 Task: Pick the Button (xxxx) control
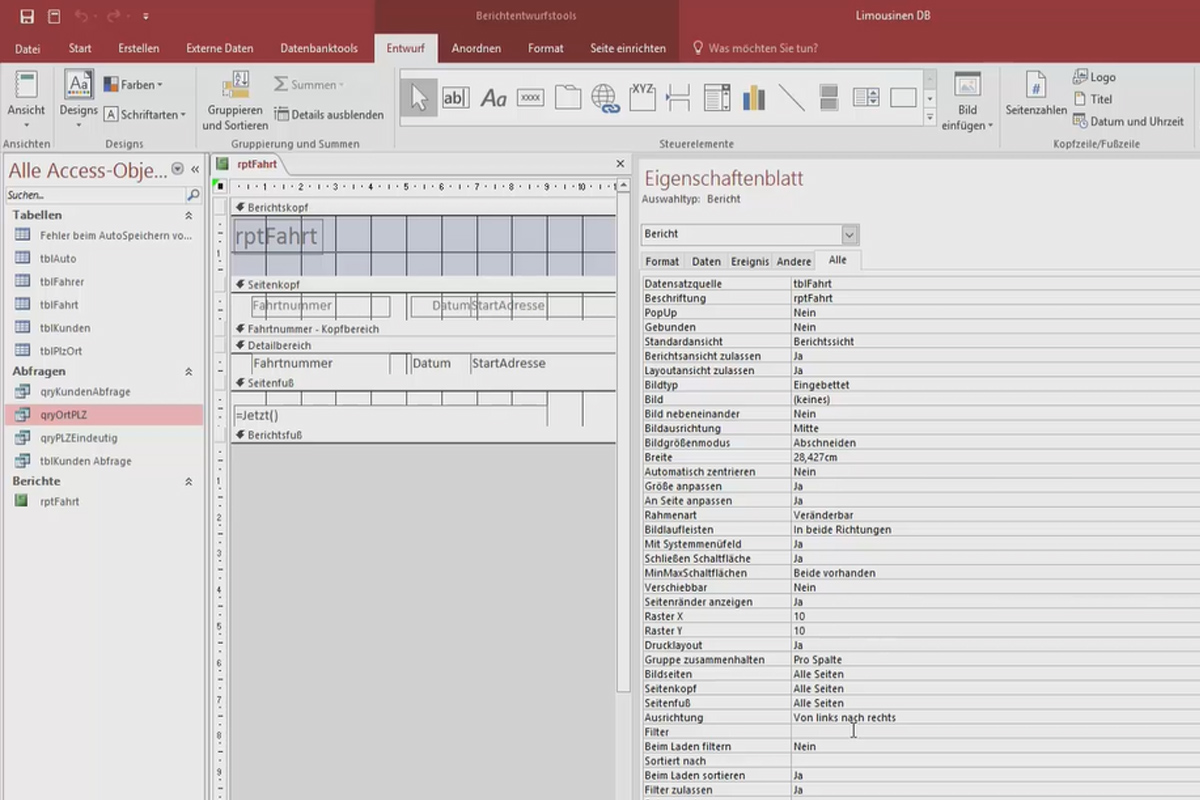click(531, 97)
